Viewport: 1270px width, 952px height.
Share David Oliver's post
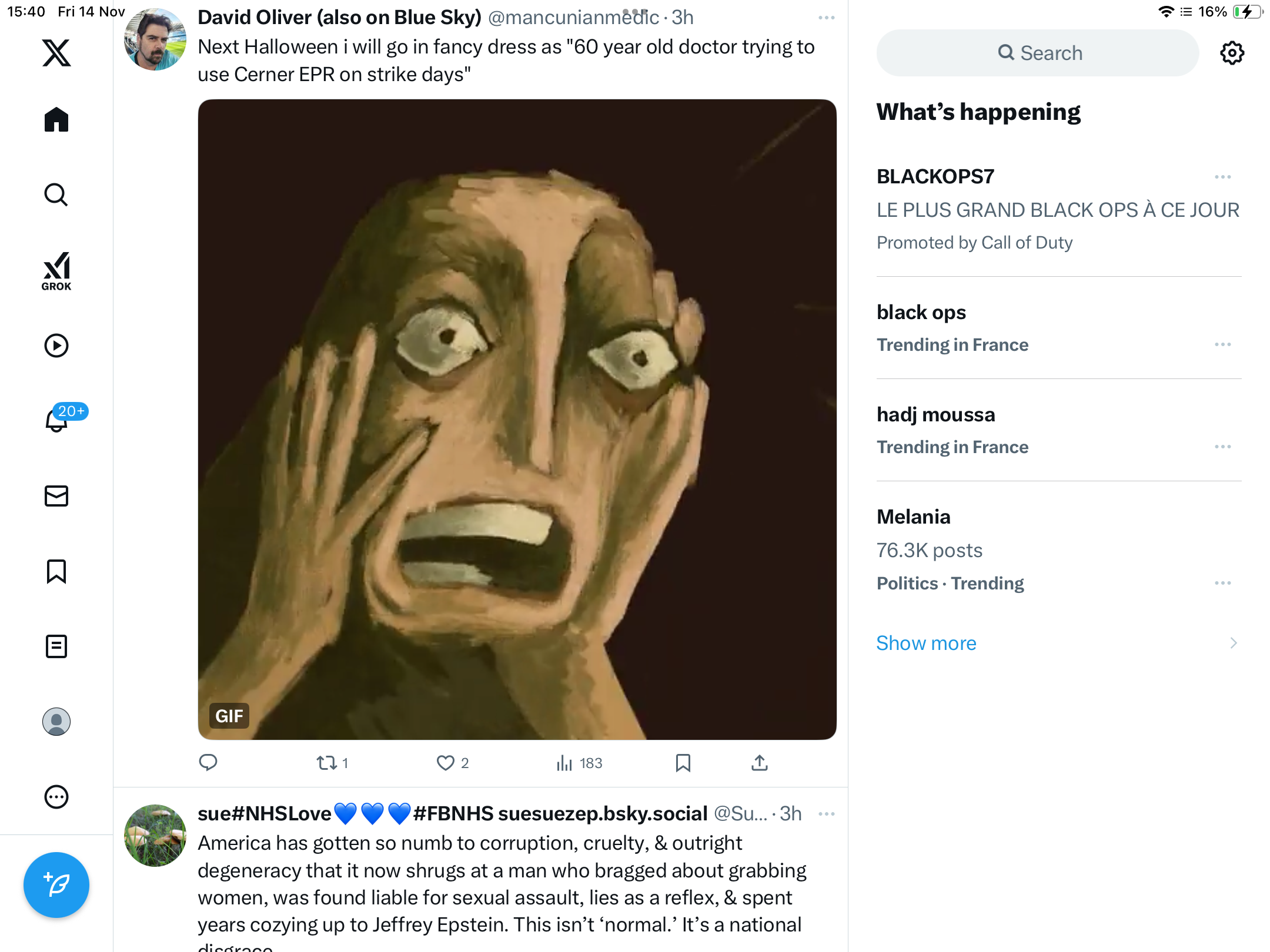point(760,763)
